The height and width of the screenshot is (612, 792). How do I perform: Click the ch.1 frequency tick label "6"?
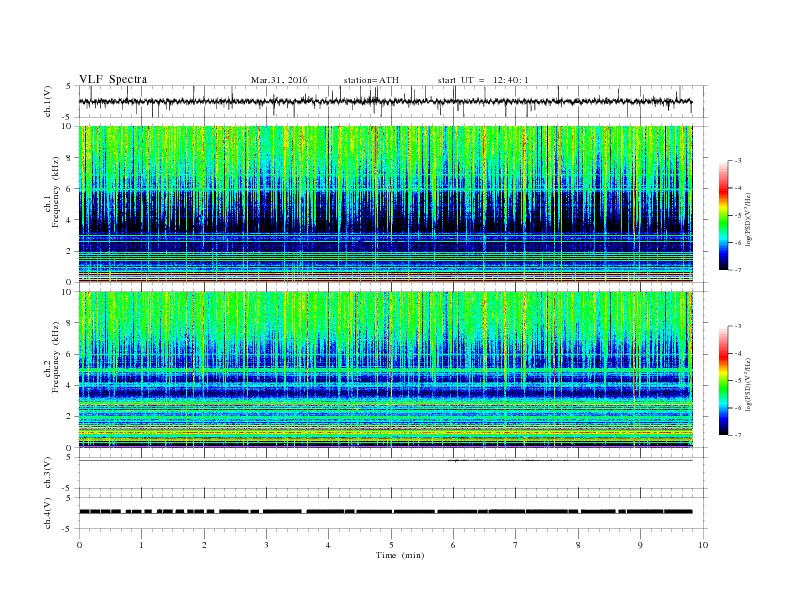pos(69,189)
